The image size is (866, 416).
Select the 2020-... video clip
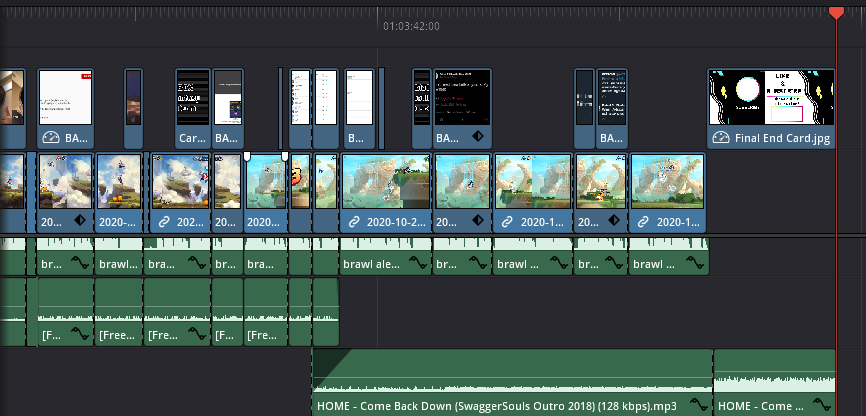point(119,192)
